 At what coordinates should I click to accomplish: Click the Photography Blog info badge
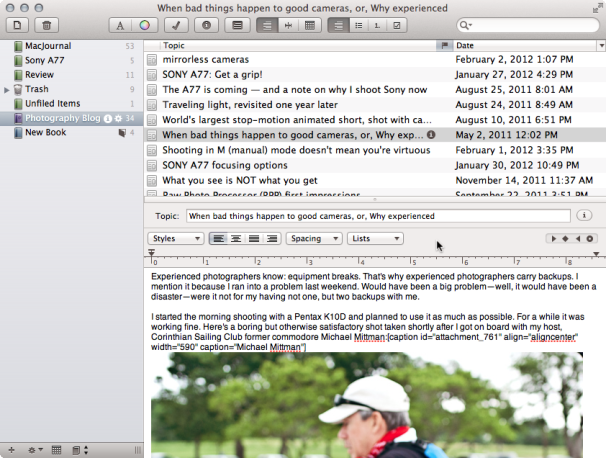pyautogui.click(x=108, y=118)
